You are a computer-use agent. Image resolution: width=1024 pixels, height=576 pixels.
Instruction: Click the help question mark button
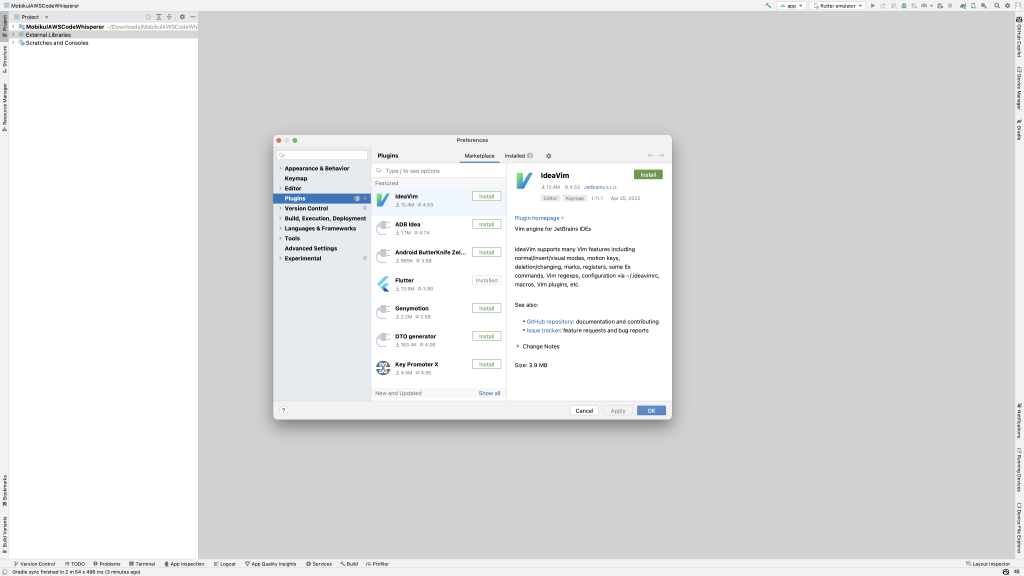[283, 411]
